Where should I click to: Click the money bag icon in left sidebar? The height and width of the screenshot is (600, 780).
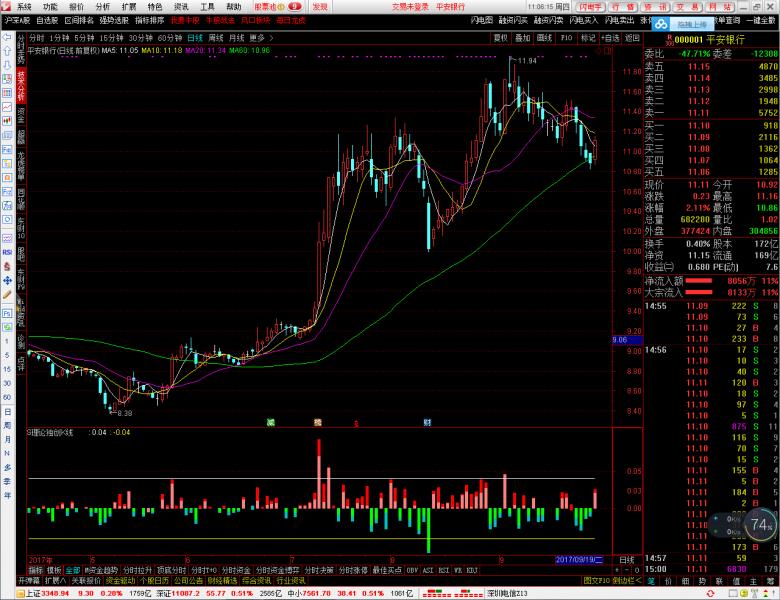7,266
